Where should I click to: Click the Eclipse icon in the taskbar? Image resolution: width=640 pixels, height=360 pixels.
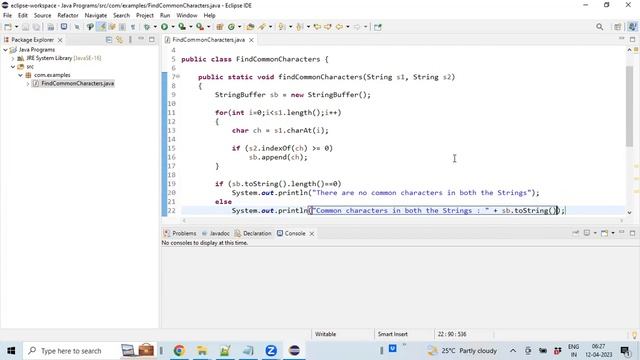pos(294,351)
